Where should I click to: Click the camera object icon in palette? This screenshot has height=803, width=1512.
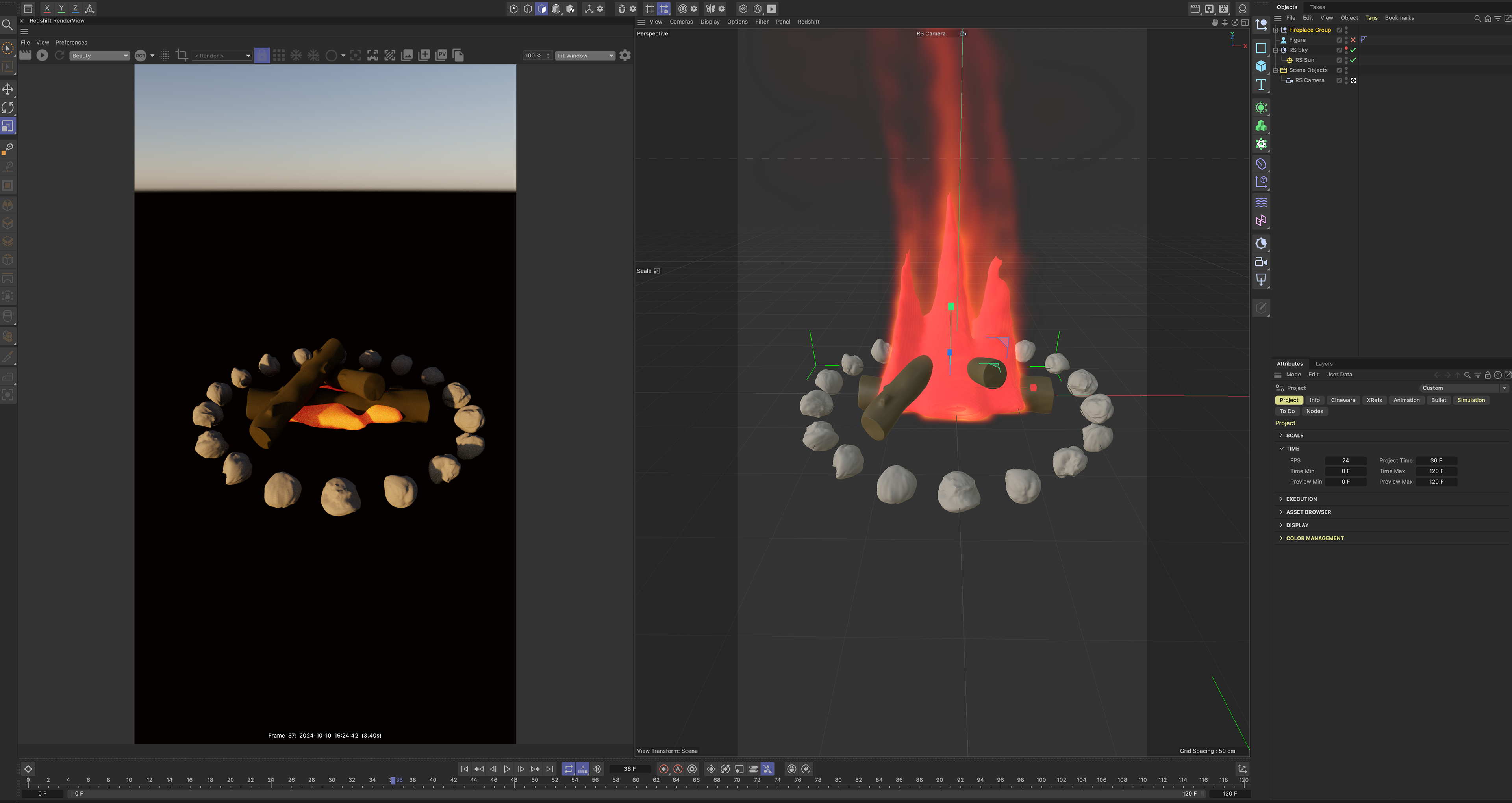(x=1261, y=262)
